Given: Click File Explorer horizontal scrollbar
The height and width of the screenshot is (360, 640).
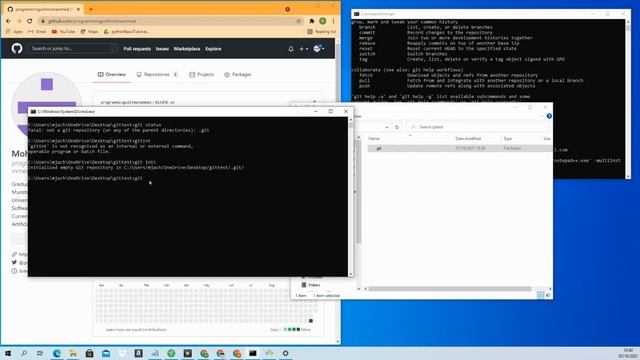Looking at the screenshot, I should pyautogui.click(x=449, y=289).
